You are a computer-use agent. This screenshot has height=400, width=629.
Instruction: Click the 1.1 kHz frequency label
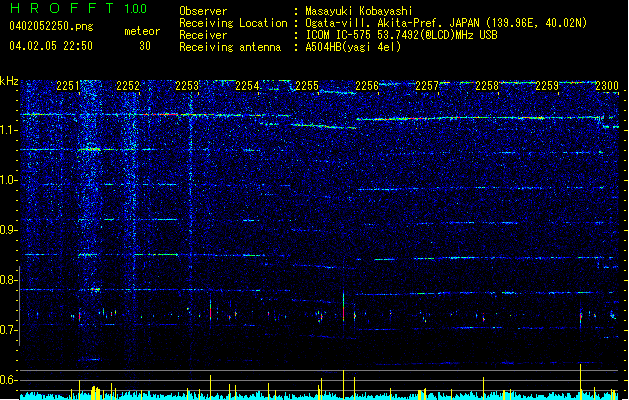[x=8, y=130]
